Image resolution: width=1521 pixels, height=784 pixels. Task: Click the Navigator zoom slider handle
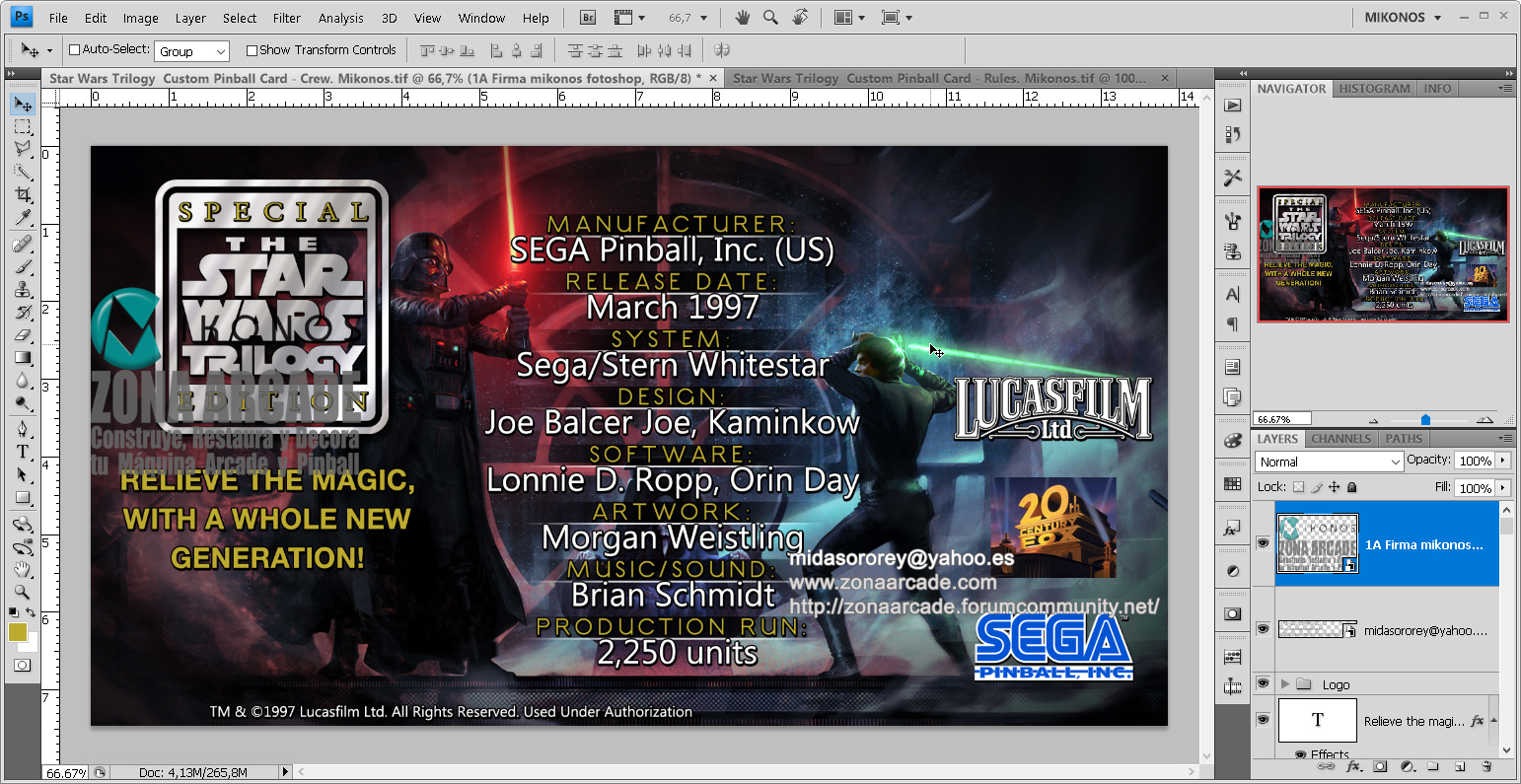pyautogui.click(x=1425, y=420)
